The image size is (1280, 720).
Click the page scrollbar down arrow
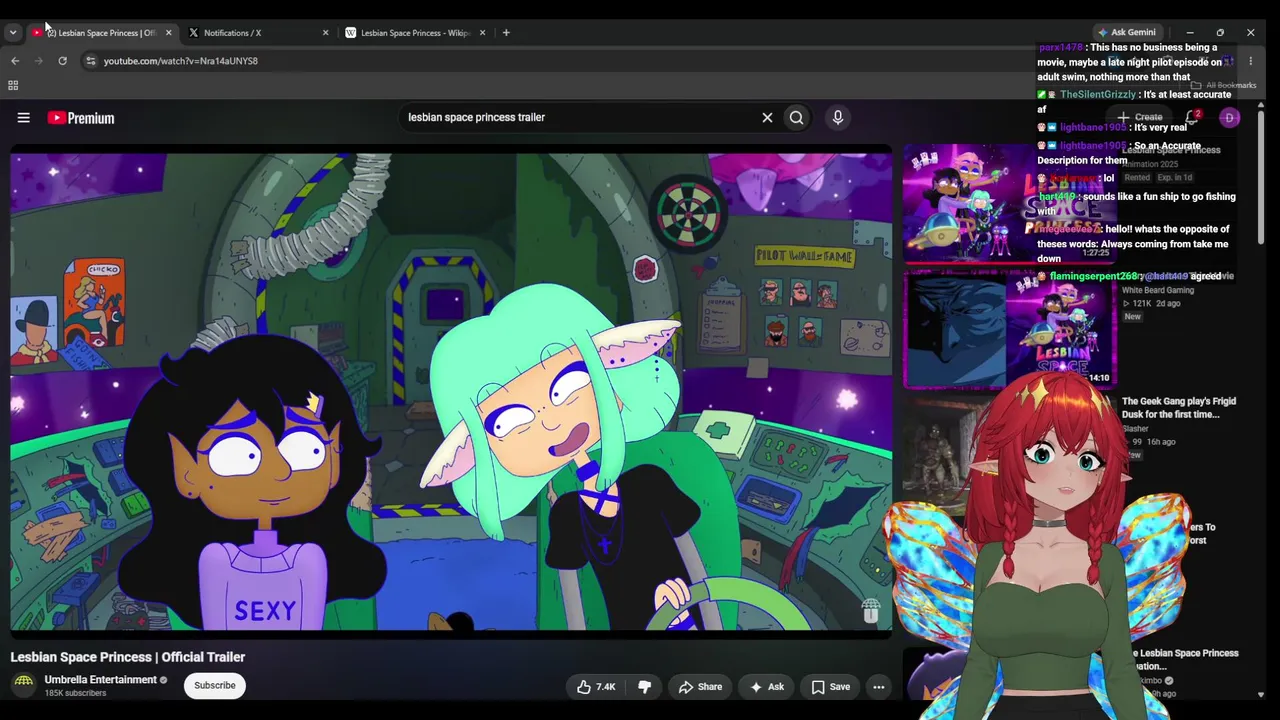click(1261, 694)
